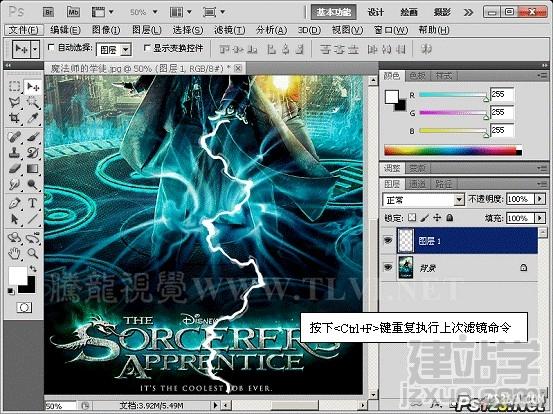Select the Pen tool

14,203
